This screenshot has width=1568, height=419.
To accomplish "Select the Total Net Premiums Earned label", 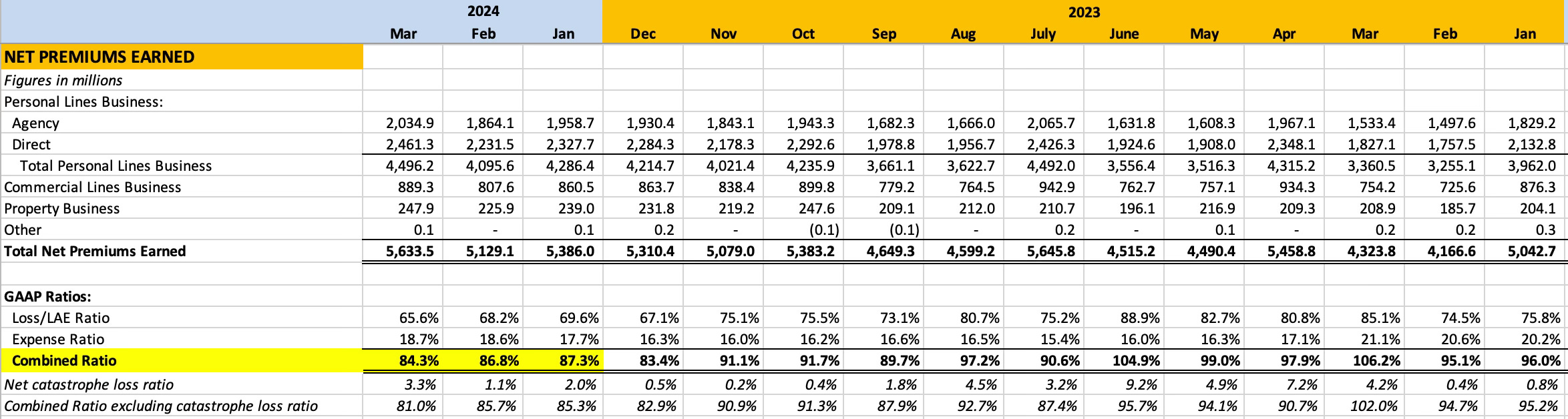I will click(95, 251).
